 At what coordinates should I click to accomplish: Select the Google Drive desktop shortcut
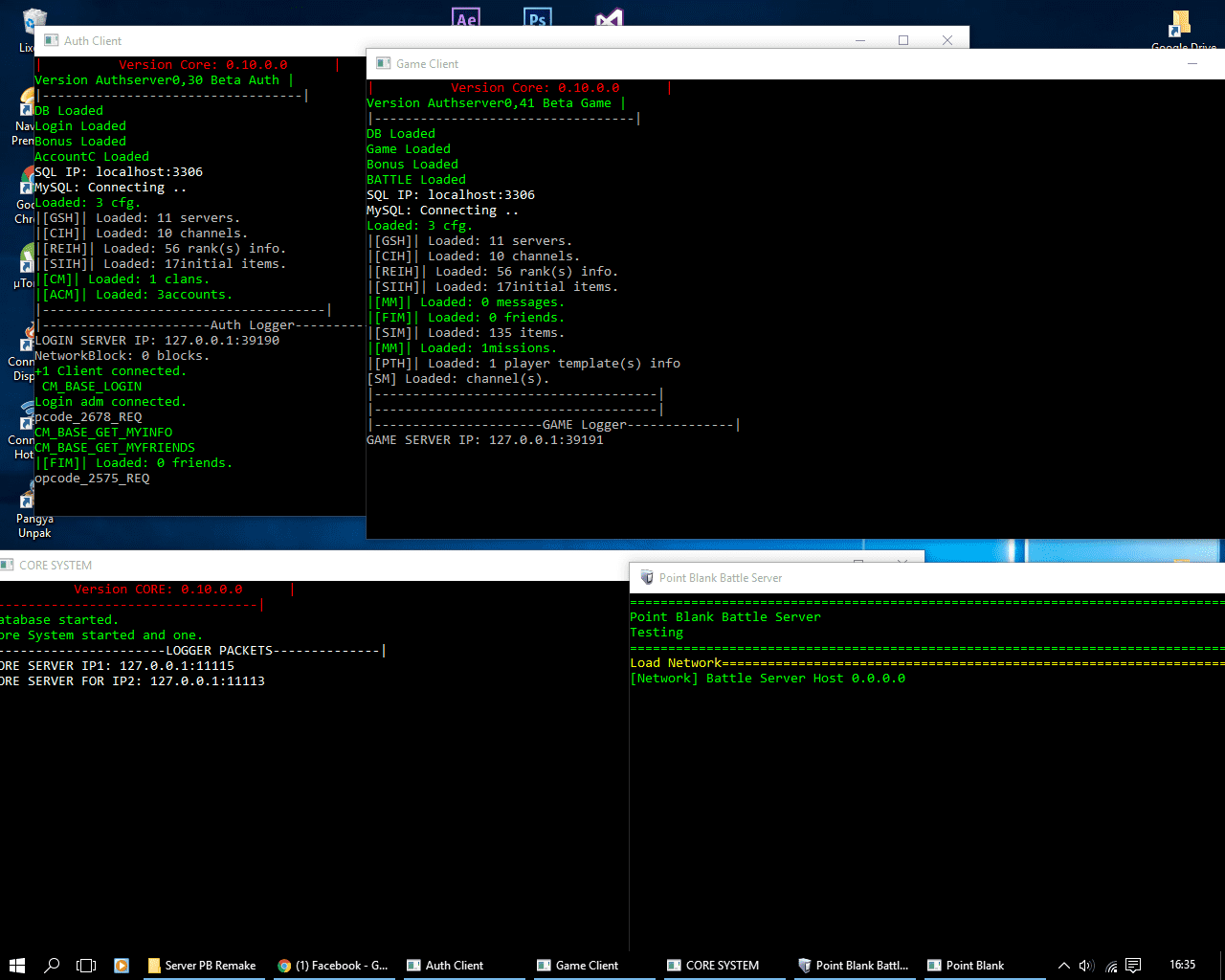[1183, 29]
